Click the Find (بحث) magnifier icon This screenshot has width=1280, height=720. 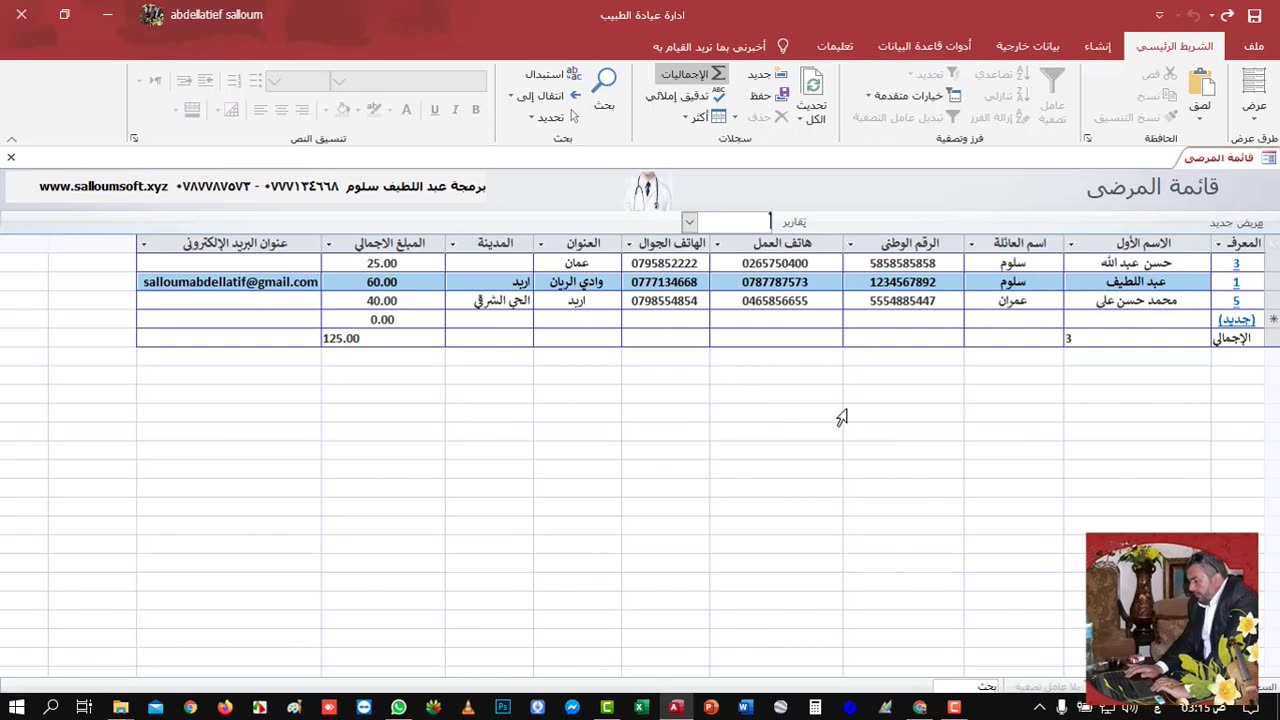coord(604,81)
